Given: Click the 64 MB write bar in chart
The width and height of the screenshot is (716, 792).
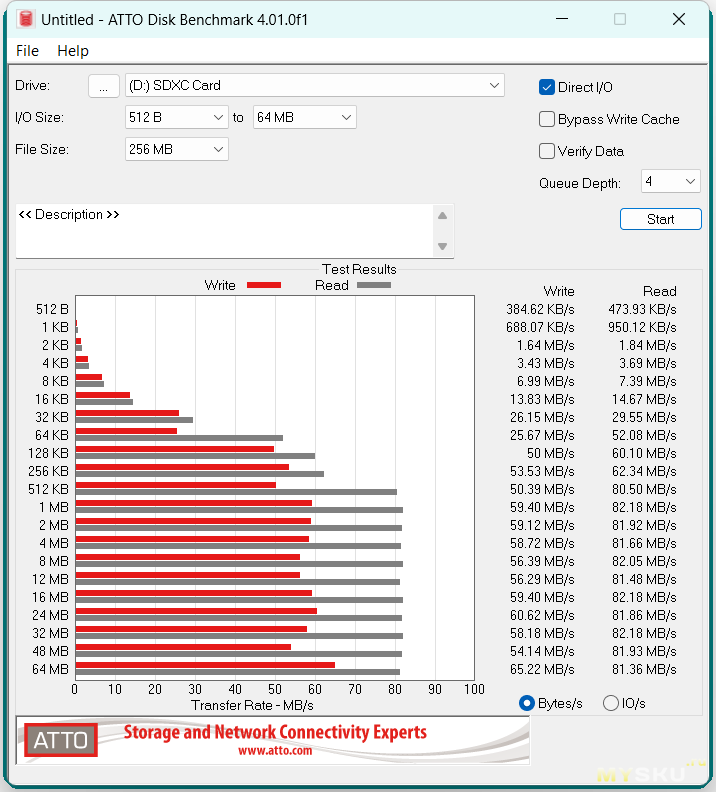Looking at the screenshot, I should click(205, 665).
